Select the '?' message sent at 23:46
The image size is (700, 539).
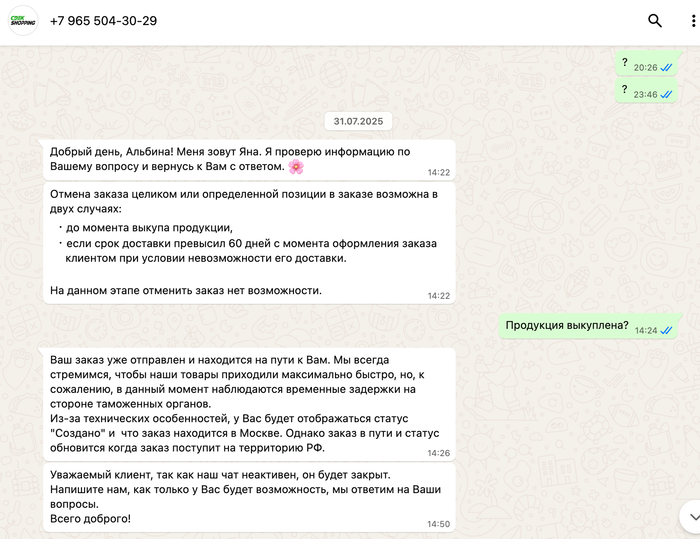click(646, 91)
